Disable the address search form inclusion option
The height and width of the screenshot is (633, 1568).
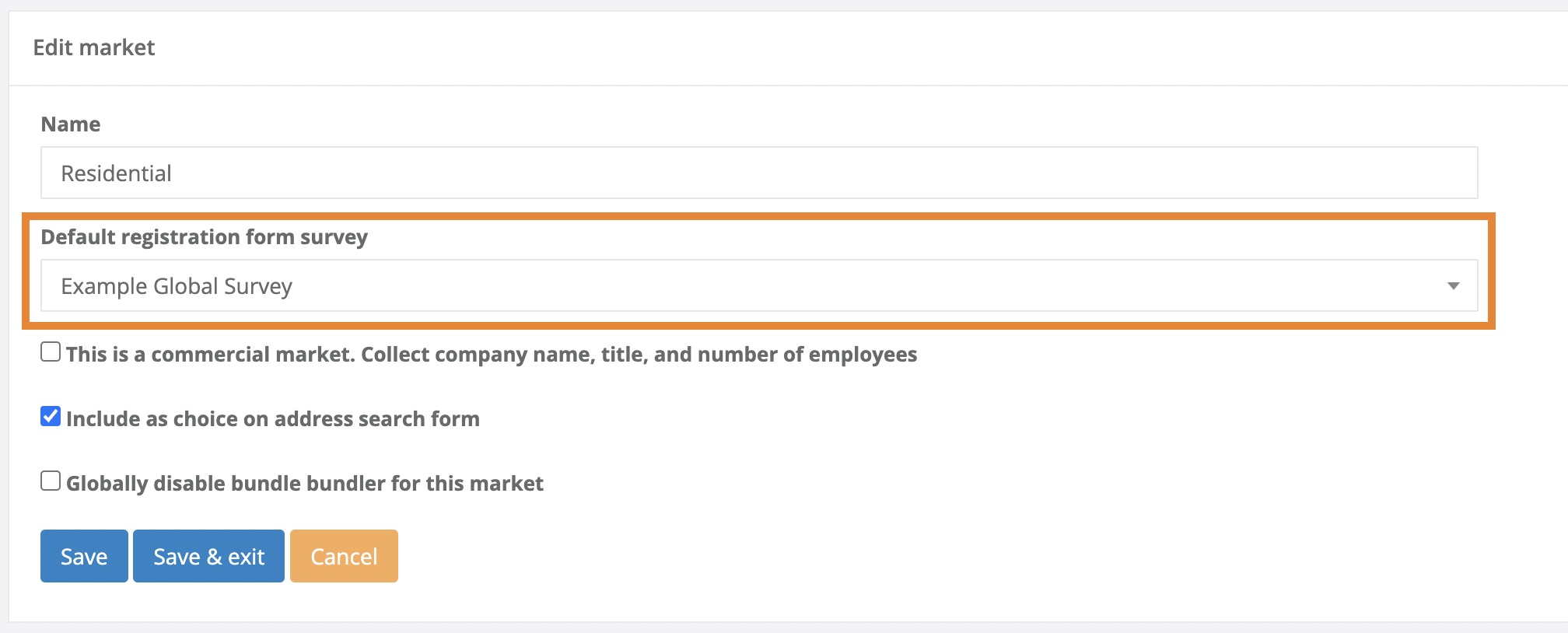(x=50, y=417)
